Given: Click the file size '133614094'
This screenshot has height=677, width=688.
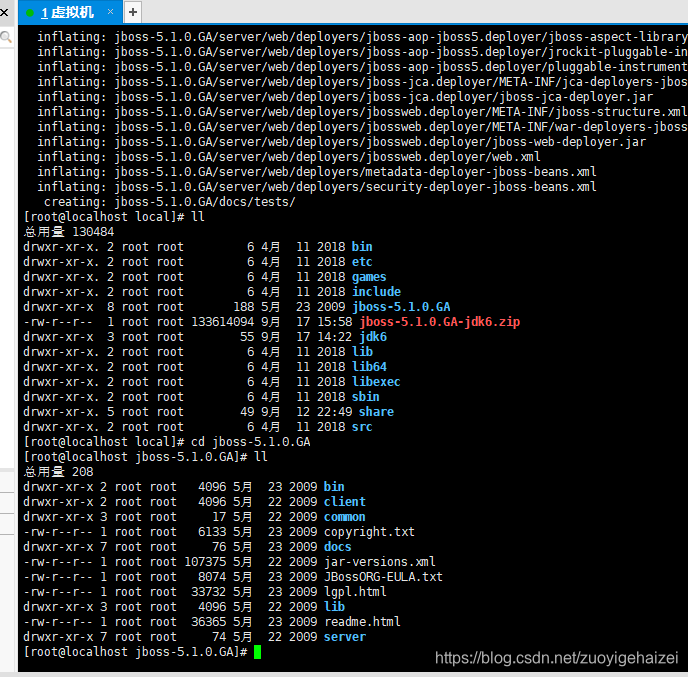Looking at the screenshot, I should coord(222,322).
